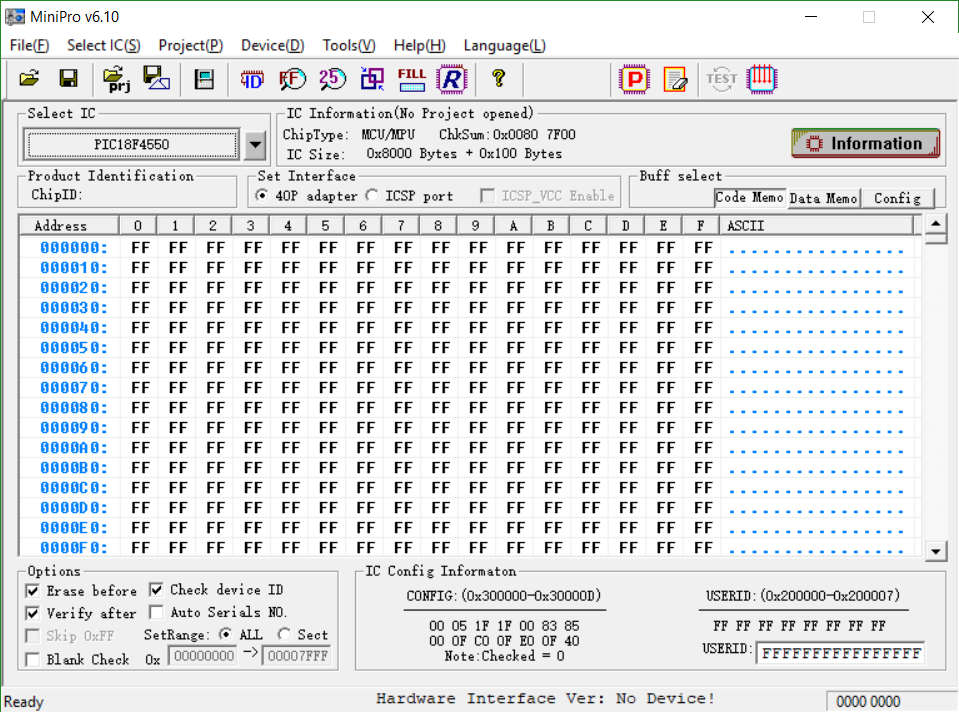
Task: Click the 0000 0000 status bar counter
Action: tap(868, 702)
